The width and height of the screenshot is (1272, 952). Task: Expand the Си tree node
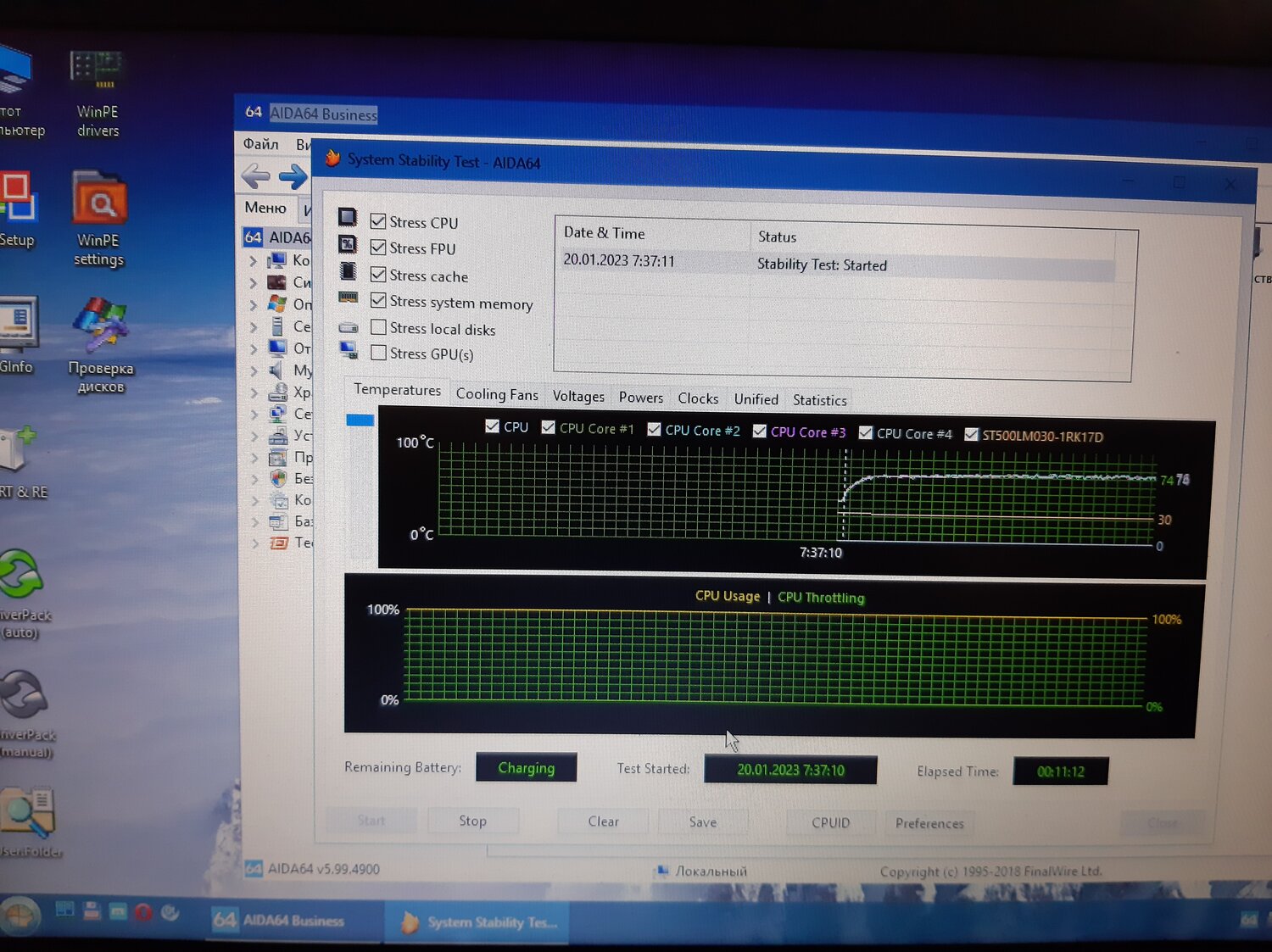254,283
